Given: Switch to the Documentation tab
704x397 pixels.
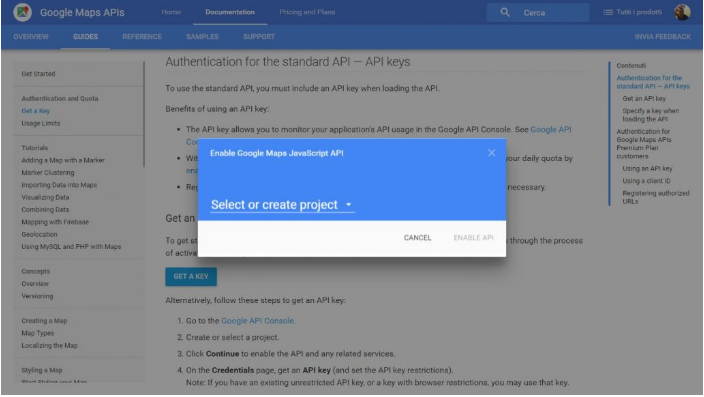Looking at the screenshot, I should (x=230, y=12).
